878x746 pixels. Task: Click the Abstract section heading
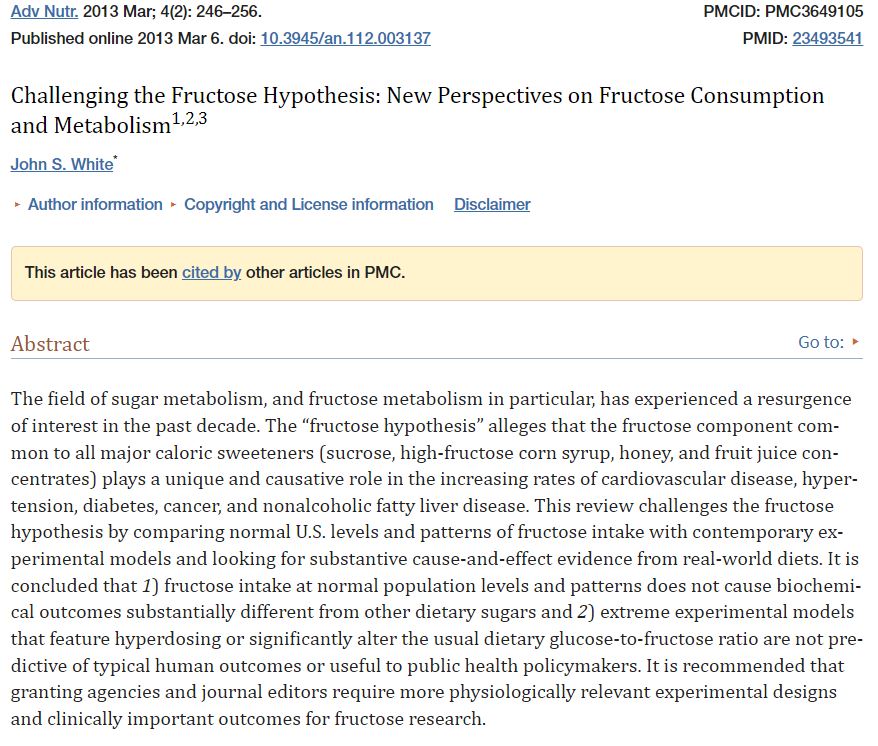(50, 344)
